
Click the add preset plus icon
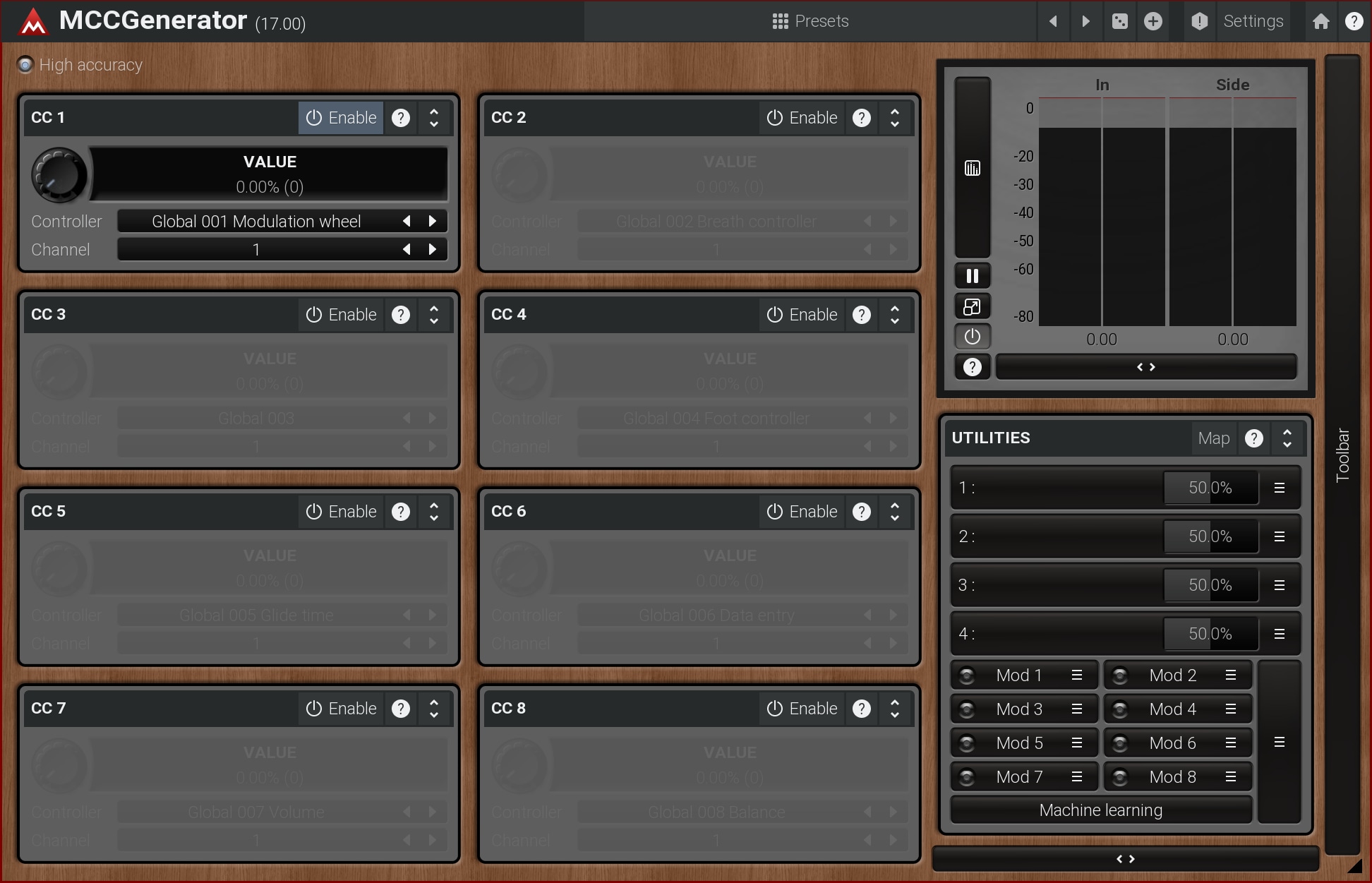click(1153, 21)
